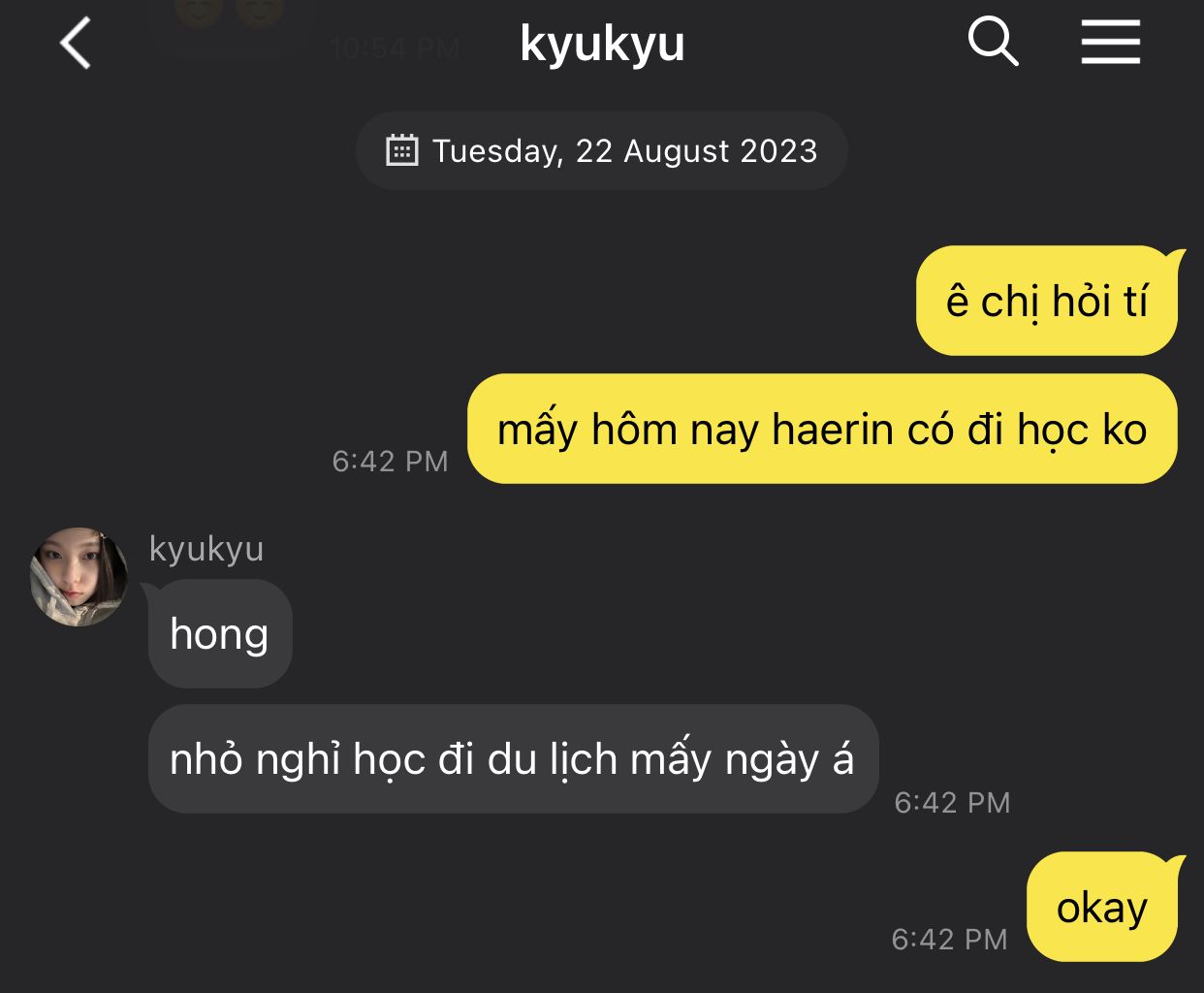Image resolution: width=1204 pixels, height=993 pixels.
Task: Tap the 6:42 PM timestamp after 'mấy ngày á'
Action: [953, 802]
